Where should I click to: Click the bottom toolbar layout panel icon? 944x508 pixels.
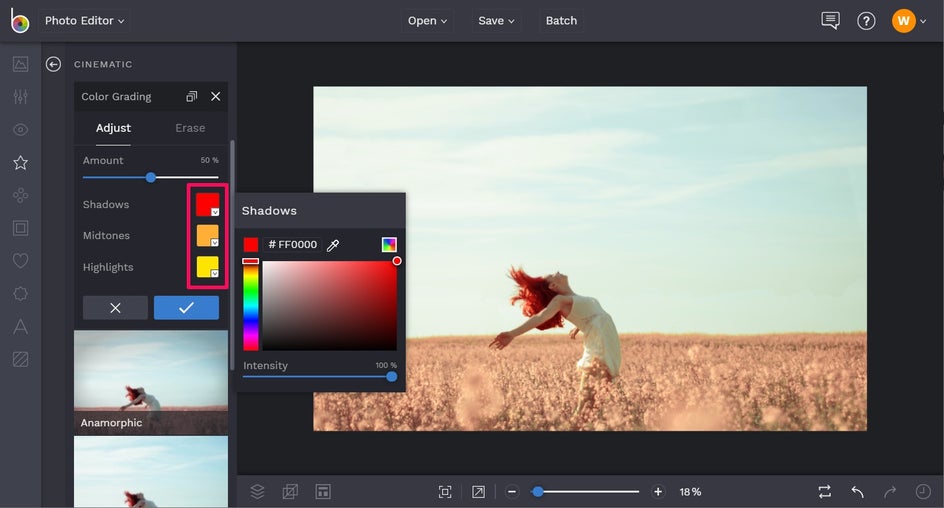(323, 492)
